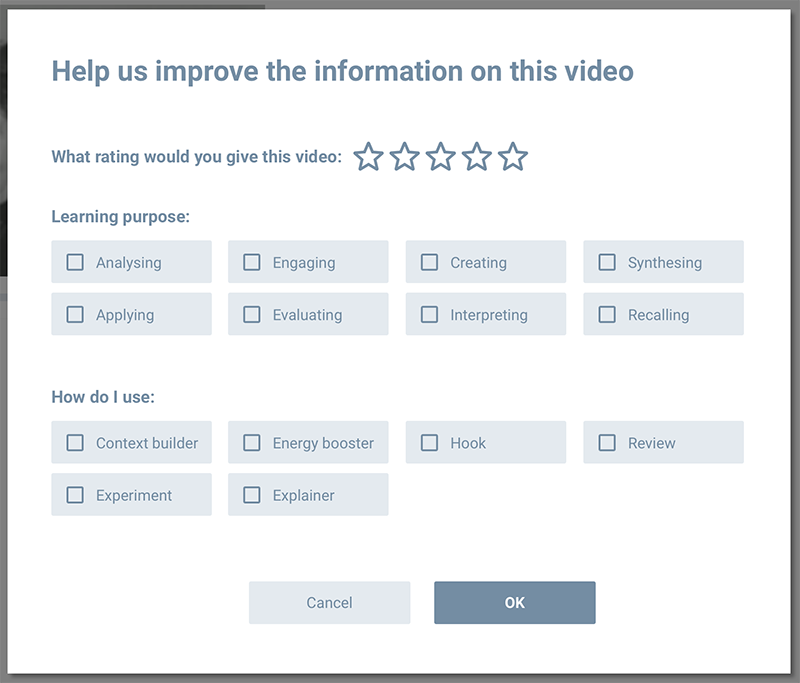Rate the video five stars
This screenshot has height=683, width=800.
coord(513,157)
